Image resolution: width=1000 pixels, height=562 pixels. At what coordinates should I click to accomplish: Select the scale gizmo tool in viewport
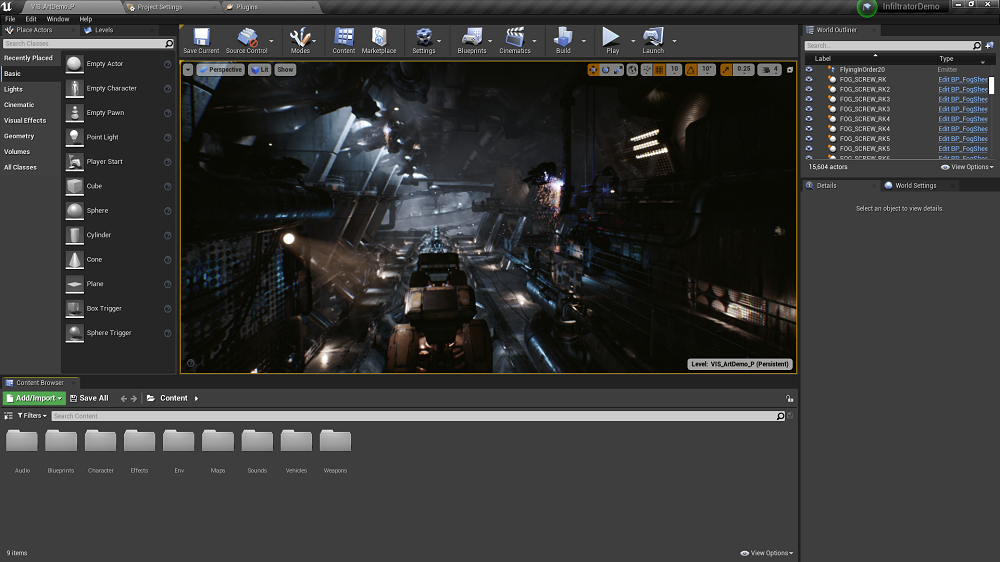618,70
